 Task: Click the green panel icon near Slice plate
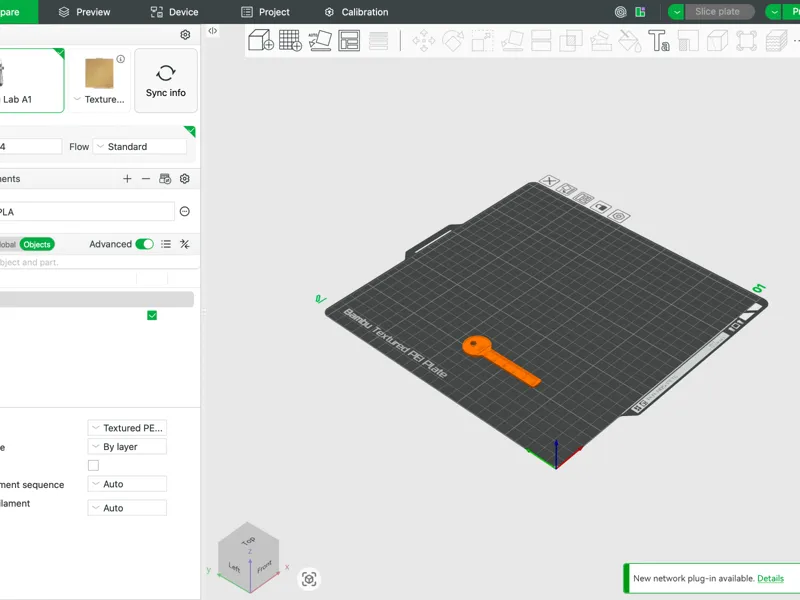coord(640,12)
